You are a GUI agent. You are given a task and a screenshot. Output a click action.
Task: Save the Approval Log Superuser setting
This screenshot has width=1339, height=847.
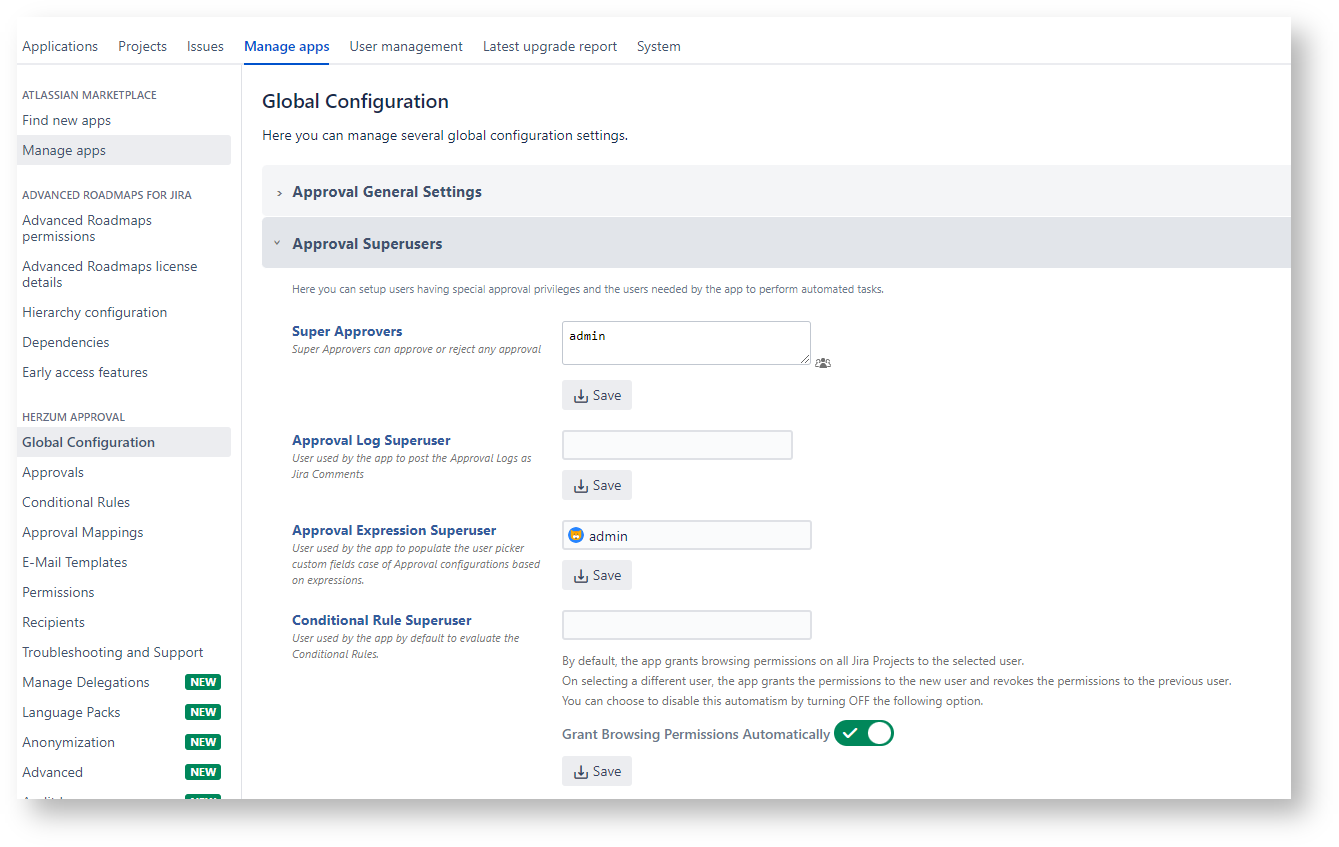tap(597, 485)
